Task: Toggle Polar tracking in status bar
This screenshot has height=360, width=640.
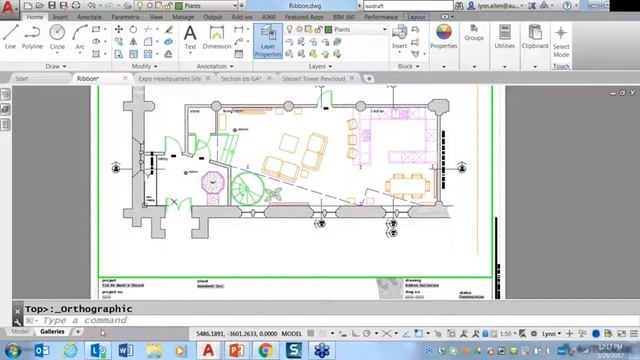Action: [x=367, y=333]
